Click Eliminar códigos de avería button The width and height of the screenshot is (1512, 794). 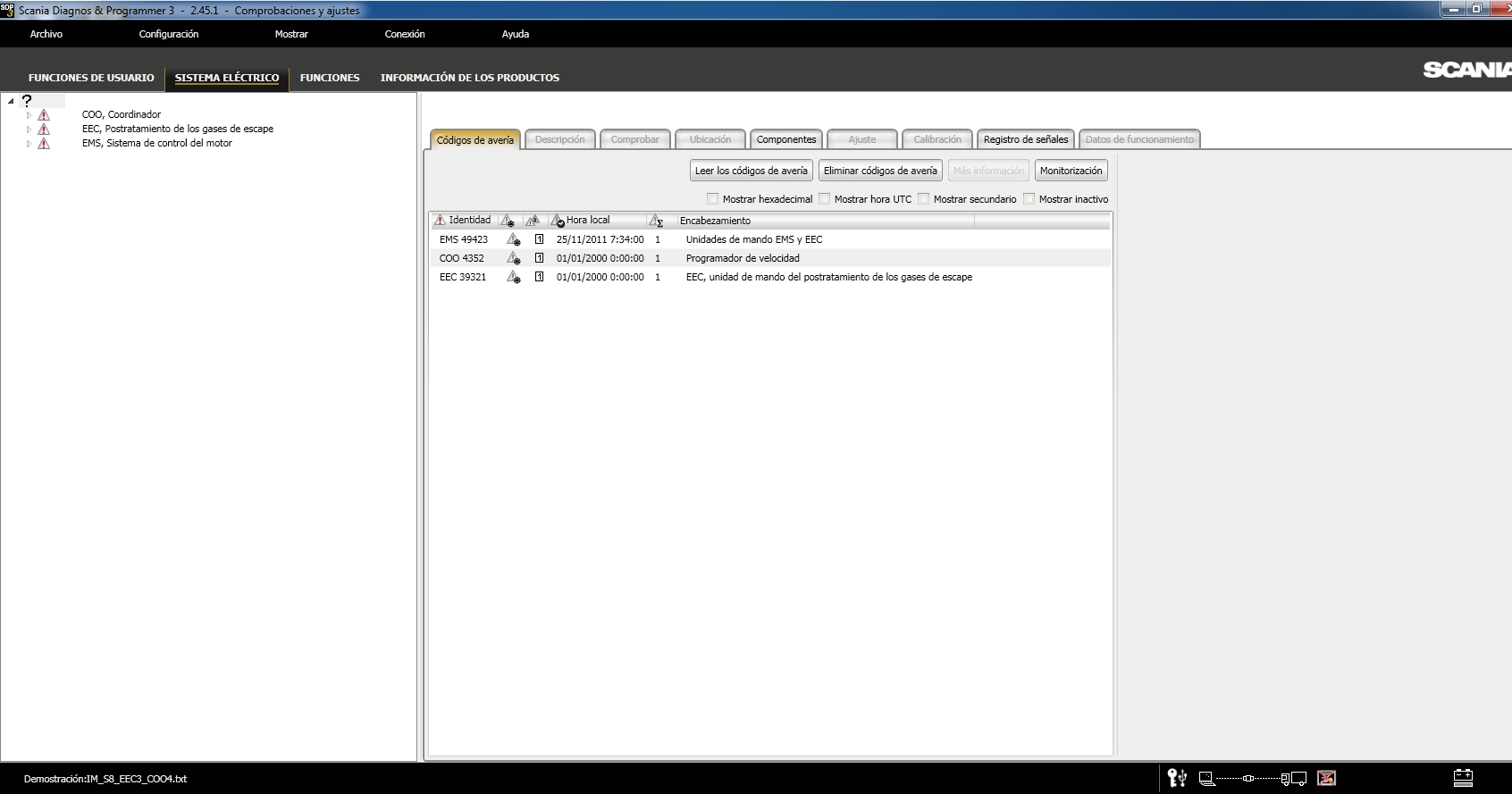tap(880, 171)
